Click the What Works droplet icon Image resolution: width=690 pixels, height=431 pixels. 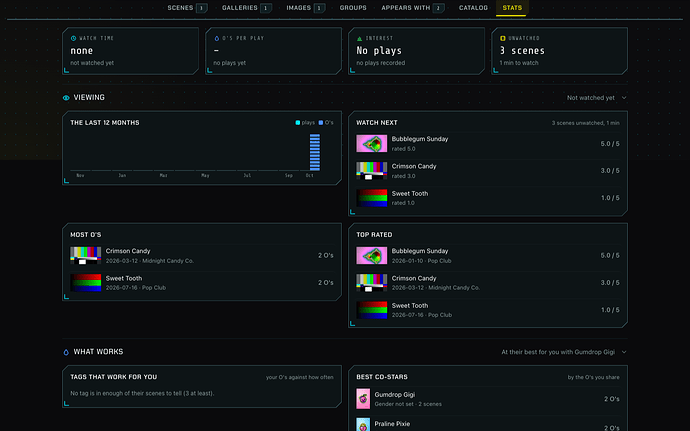(x=66, y=352)
